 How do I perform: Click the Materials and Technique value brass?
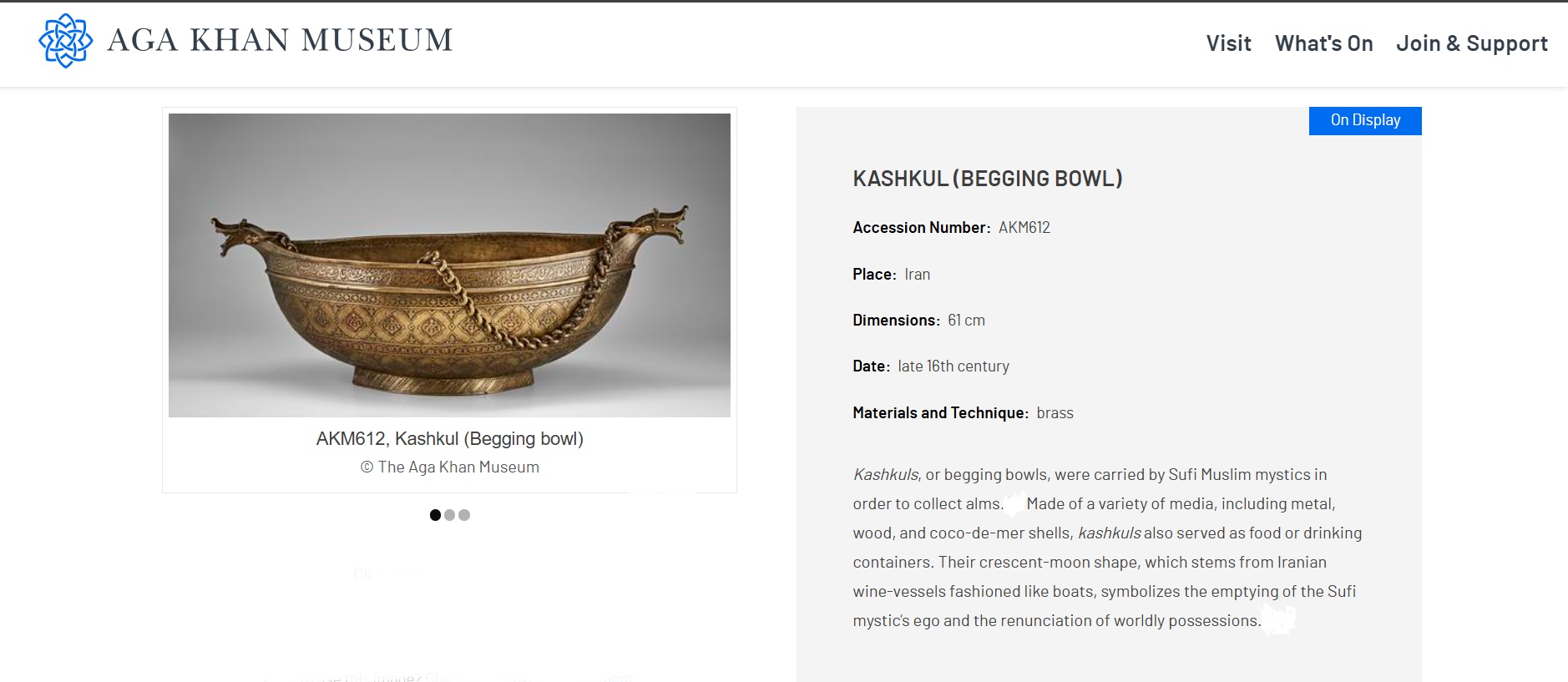tap(1055, 413)
